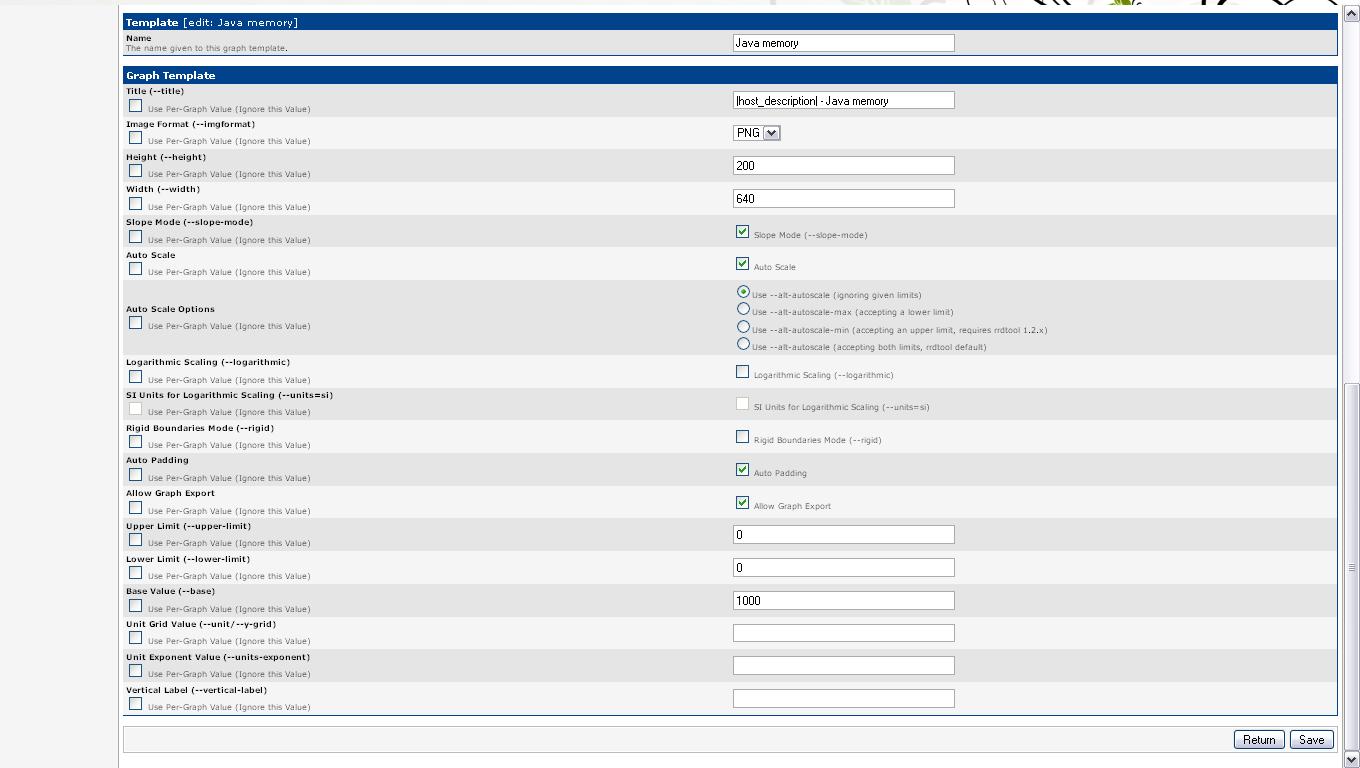Edit the template Name field
Image resolution: width=1360 pixels, height=768 pixels.
[x=844, y=43]
